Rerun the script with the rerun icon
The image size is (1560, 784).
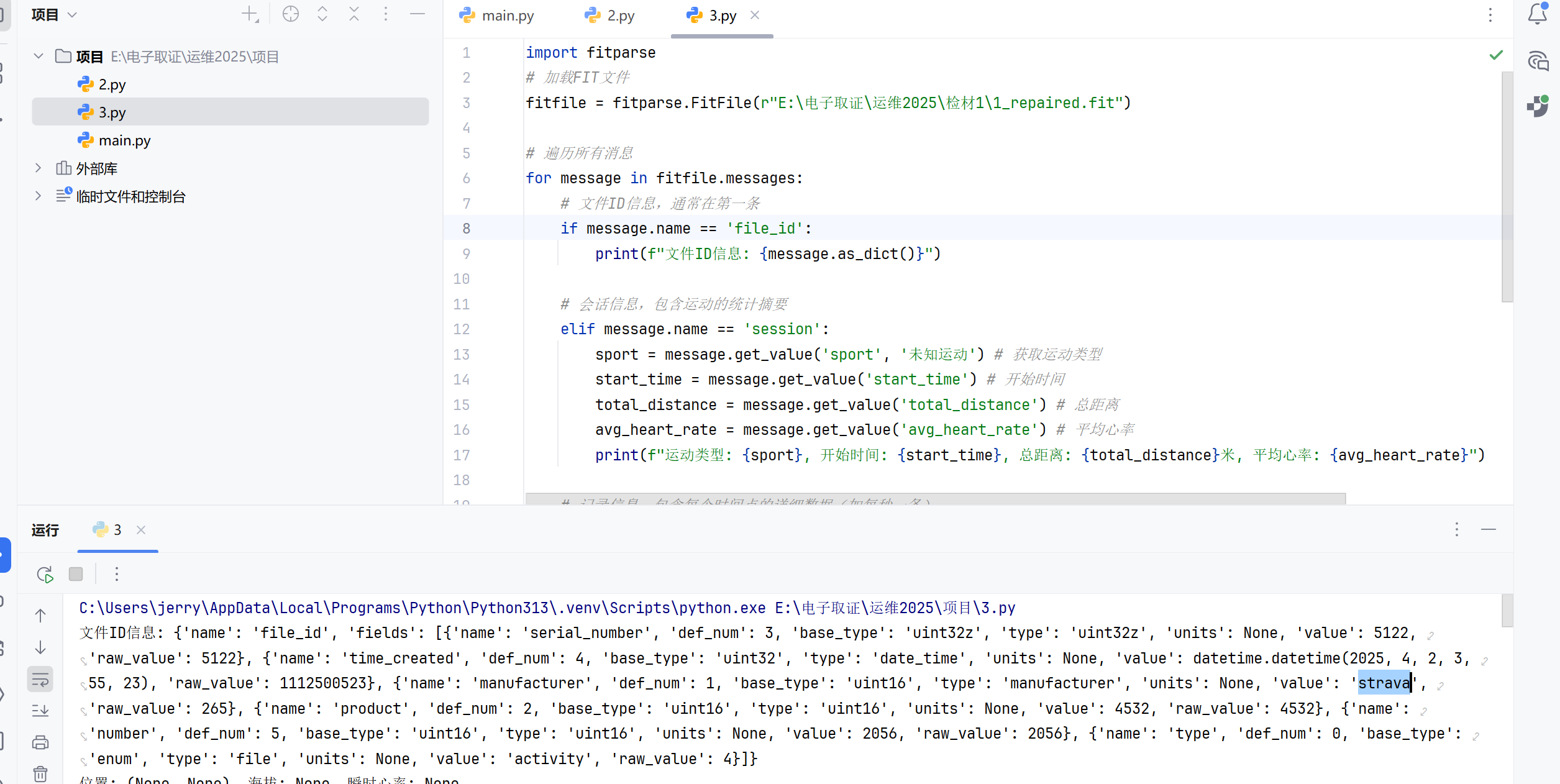[45, 574]
